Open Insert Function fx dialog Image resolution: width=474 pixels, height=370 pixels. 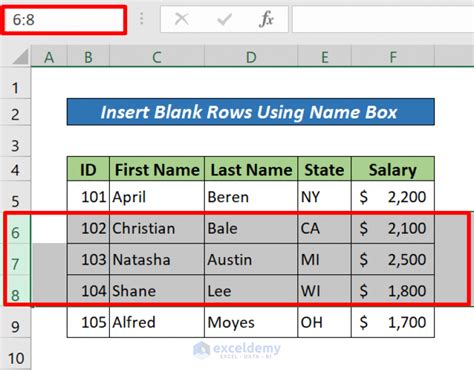266,19
